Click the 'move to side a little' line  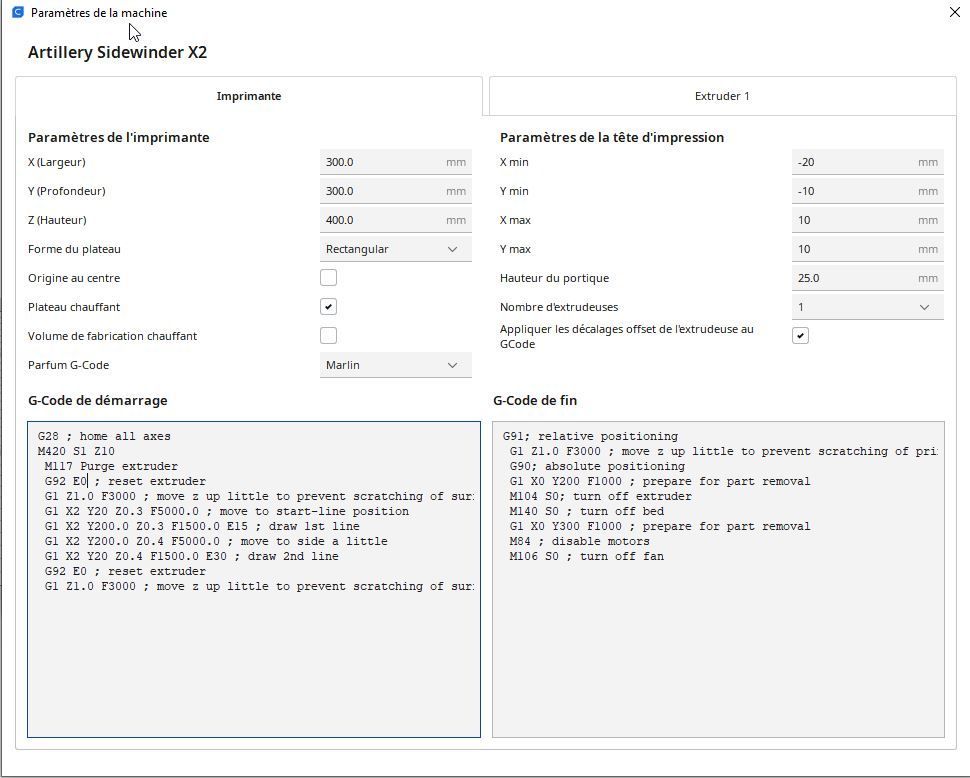click(216, 541)
